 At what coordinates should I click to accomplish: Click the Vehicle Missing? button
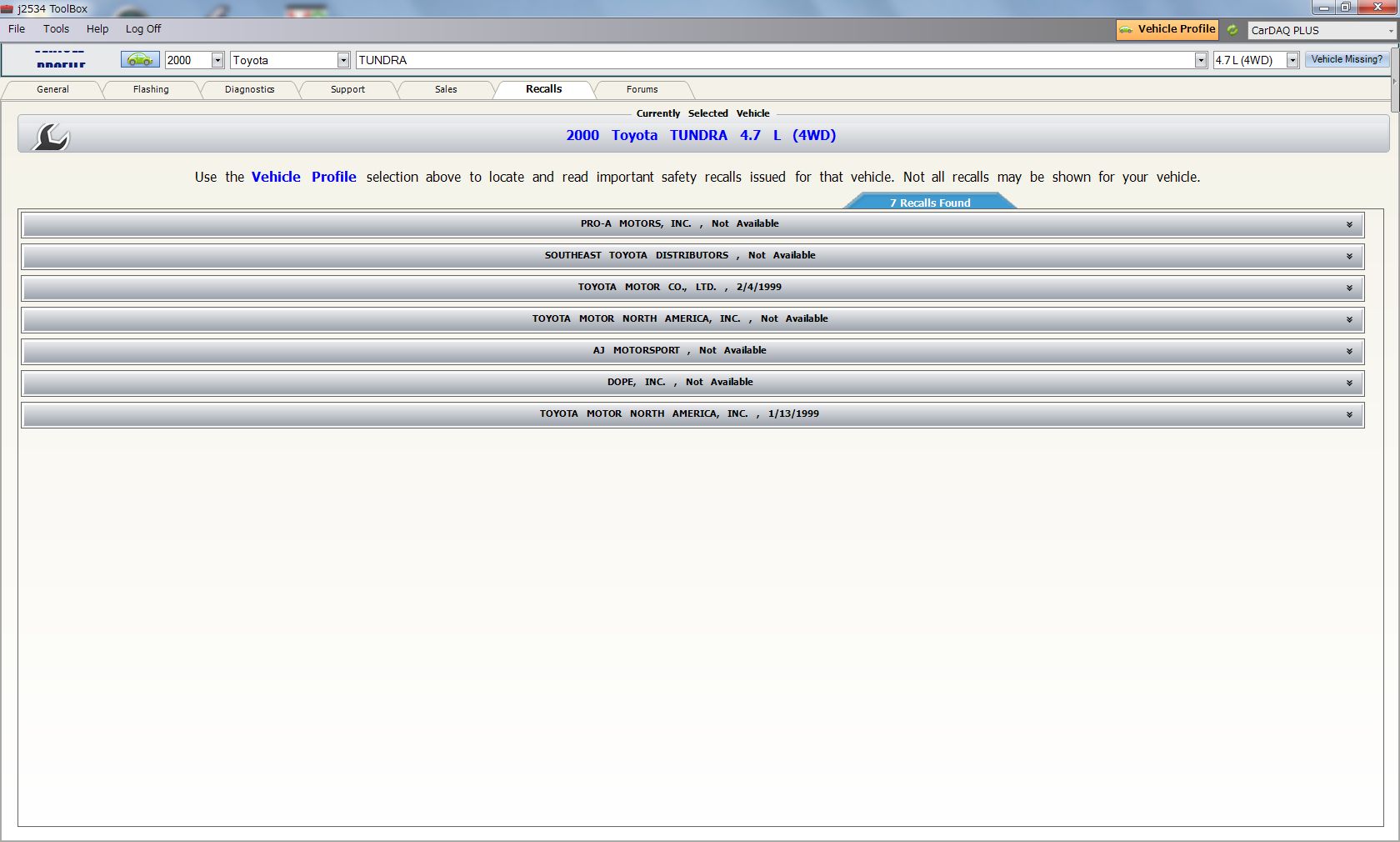point(1347,59)
